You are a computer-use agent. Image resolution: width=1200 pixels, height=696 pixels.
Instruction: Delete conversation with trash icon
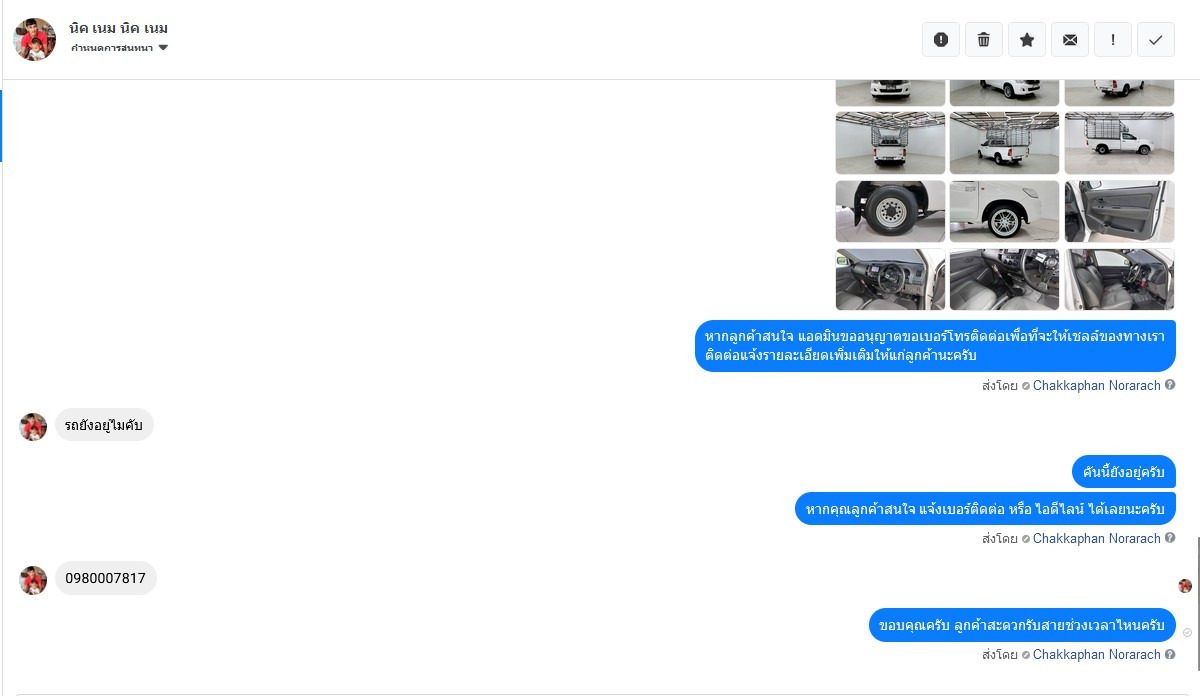pyautogui.click(x=984, y=40)
